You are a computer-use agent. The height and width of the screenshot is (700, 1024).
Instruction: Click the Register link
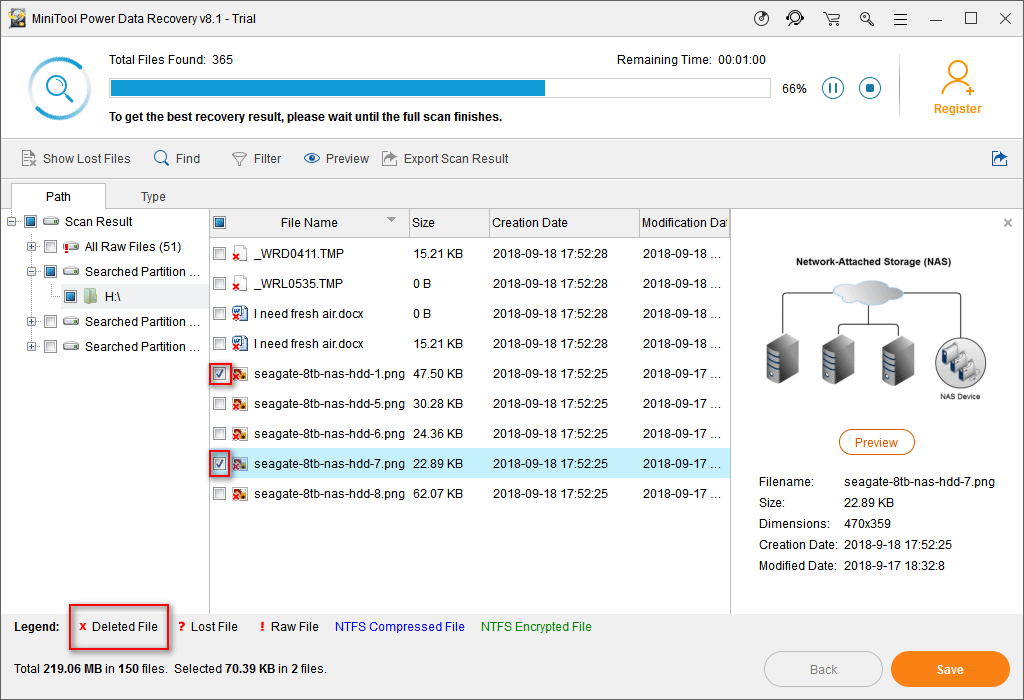pyautogui.click(x=957, y=109)
